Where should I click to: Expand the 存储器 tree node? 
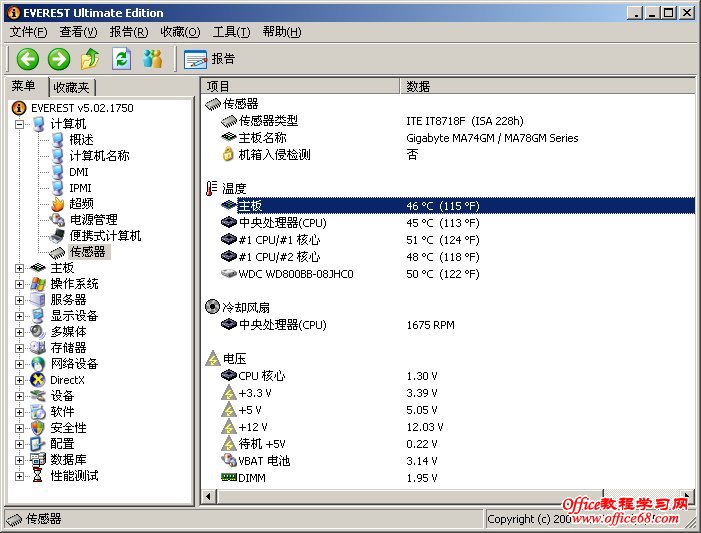[x=19, y=348]
